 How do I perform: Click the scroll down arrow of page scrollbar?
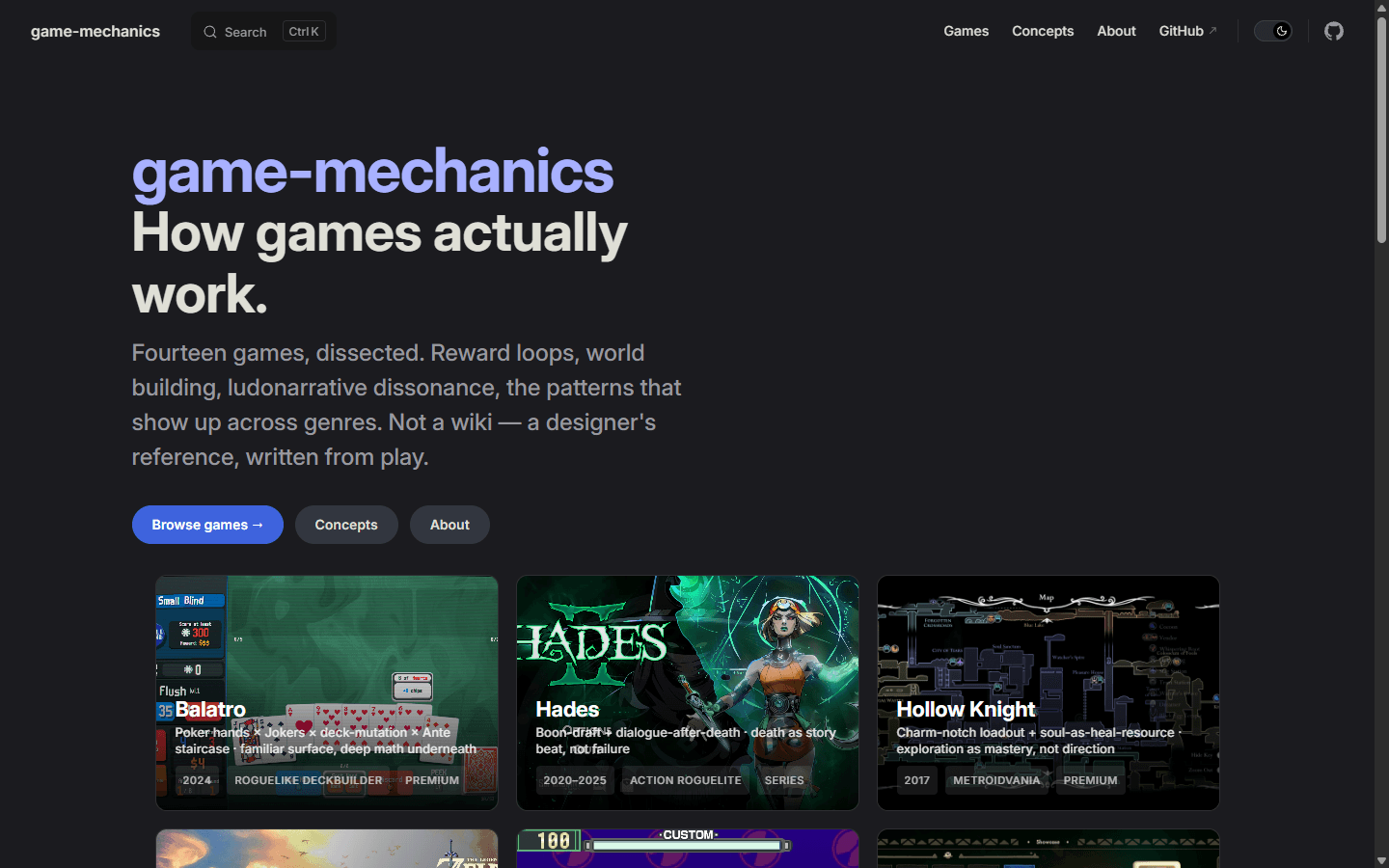point(1381,860)
